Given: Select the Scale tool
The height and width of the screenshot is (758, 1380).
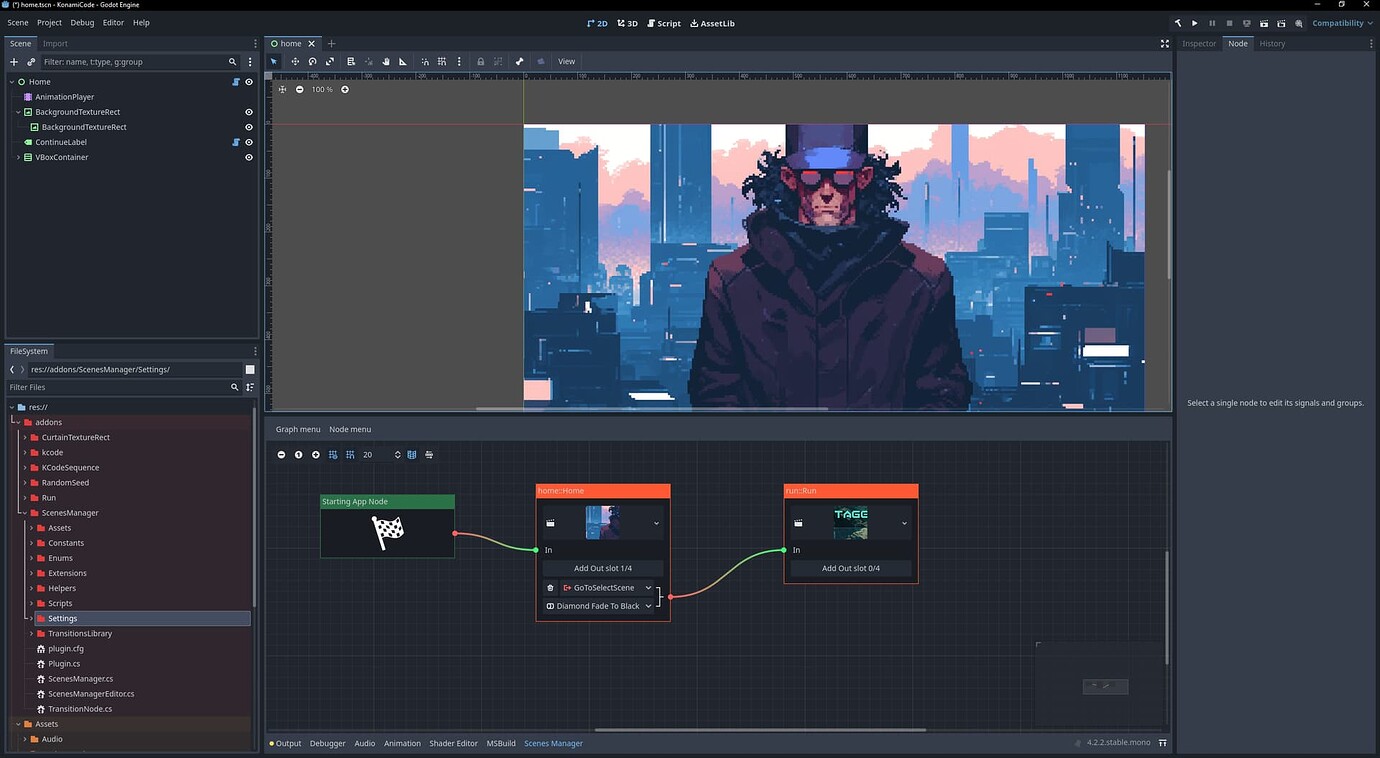Looking at the screenshot, I should (330, 61).
